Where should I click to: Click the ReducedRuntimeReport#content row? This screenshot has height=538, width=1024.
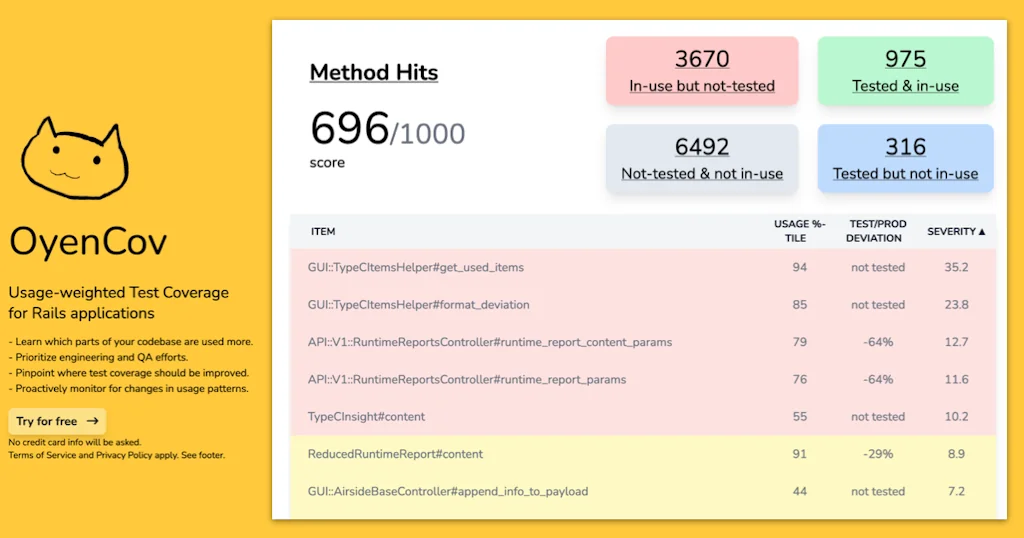click(x=395, y=454)
